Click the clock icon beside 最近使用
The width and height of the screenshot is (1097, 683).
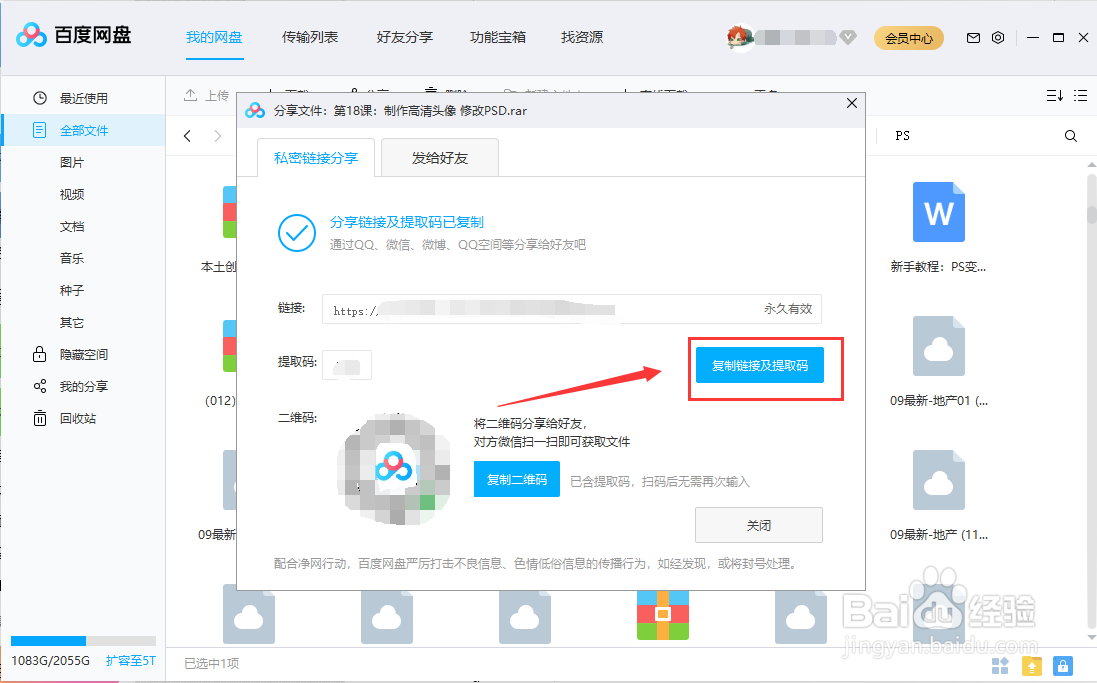[x=40, y=98]
